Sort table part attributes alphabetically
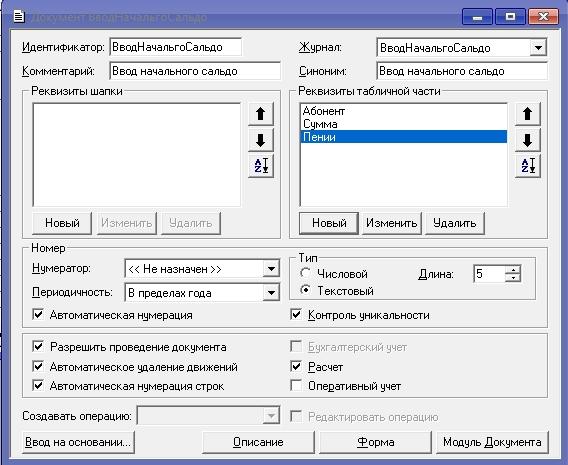Screen dimensions: 568x465 (527, 166)
